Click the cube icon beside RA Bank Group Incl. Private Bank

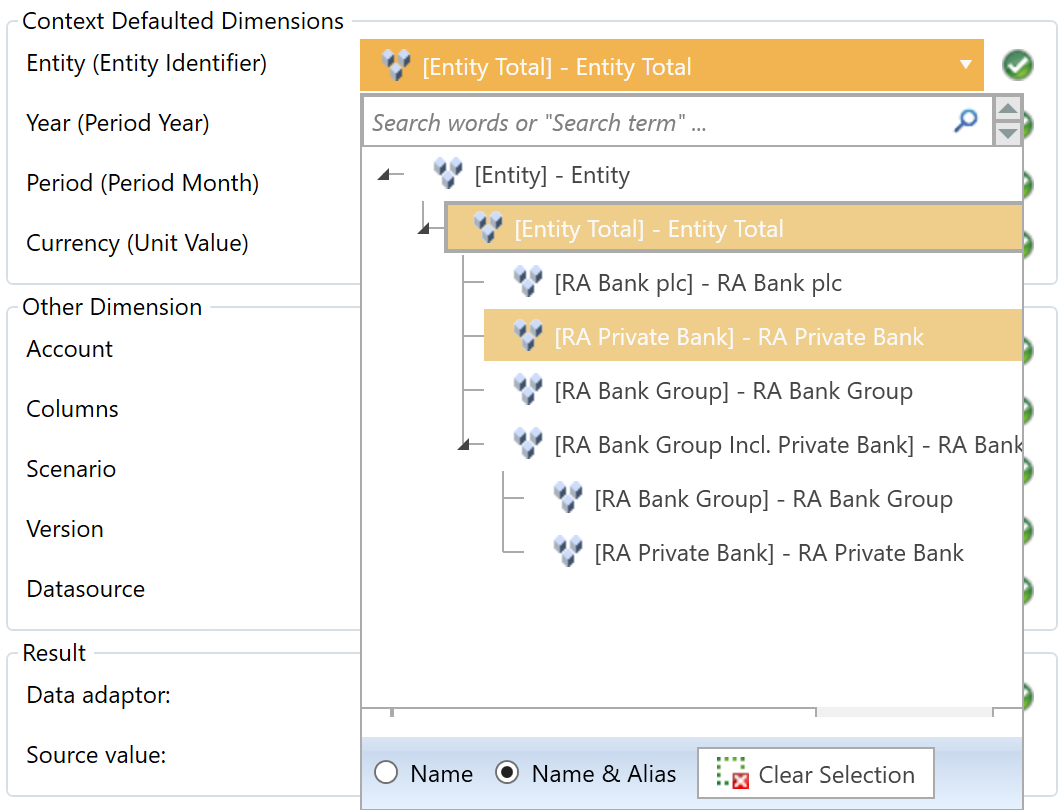click(528, 444)
